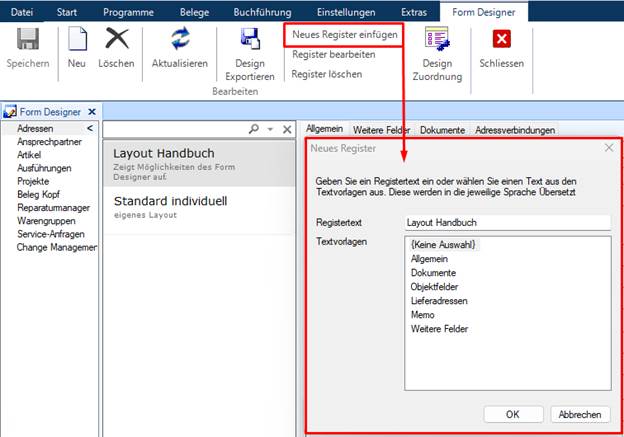Collapse the sidebar with the < chevron

(90, 128)
